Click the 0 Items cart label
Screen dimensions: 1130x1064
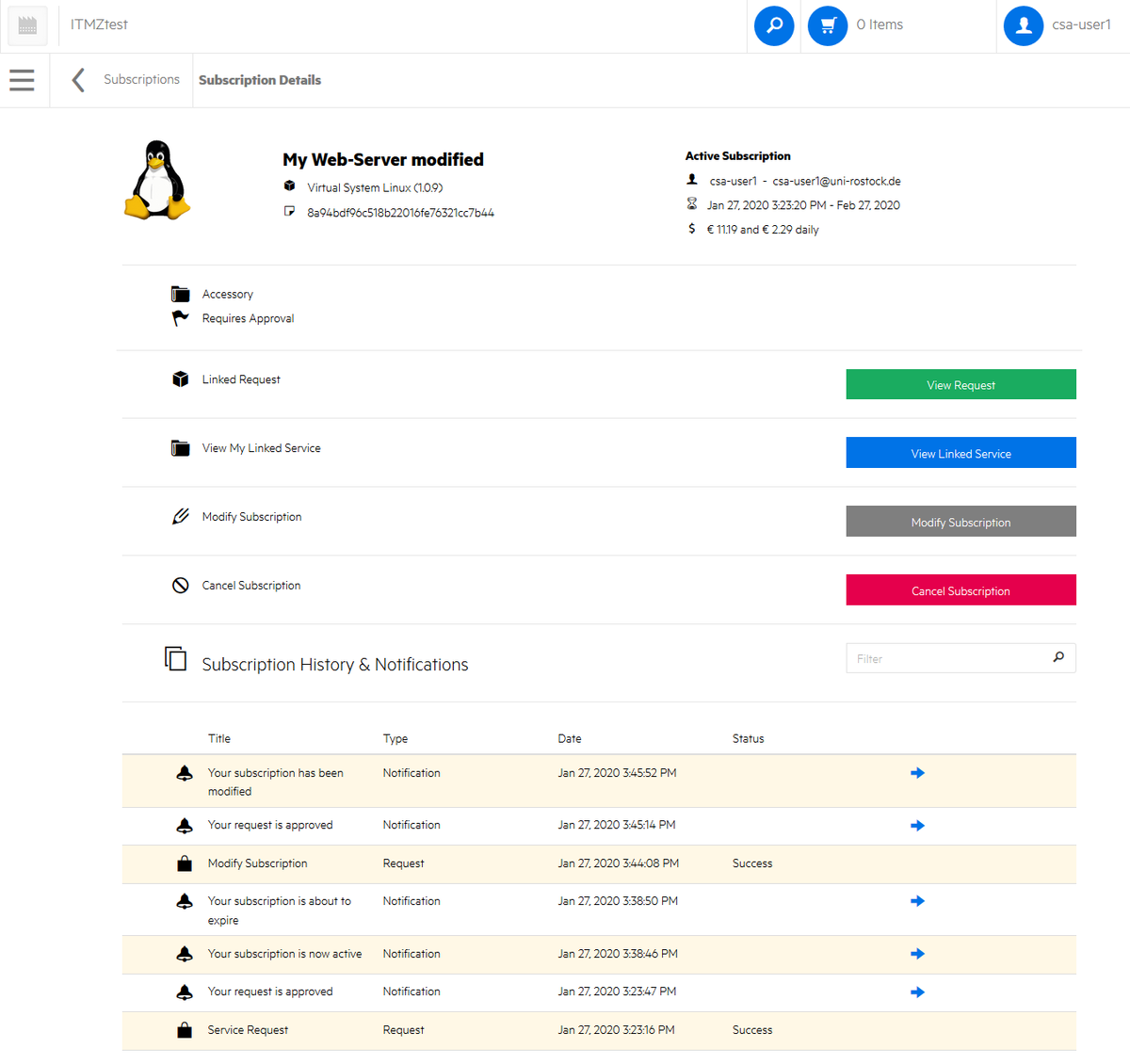(x=880, y=25)
